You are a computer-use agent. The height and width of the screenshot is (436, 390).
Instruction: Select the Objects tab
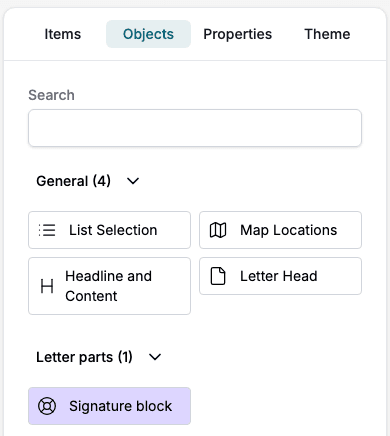click(148, 34)
